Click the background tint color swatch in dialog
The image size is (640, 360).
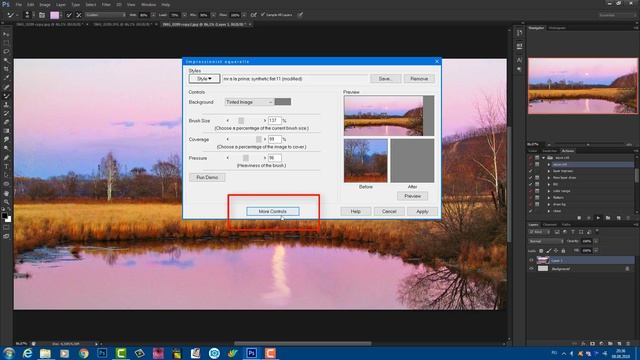click(x=283, y=102)
